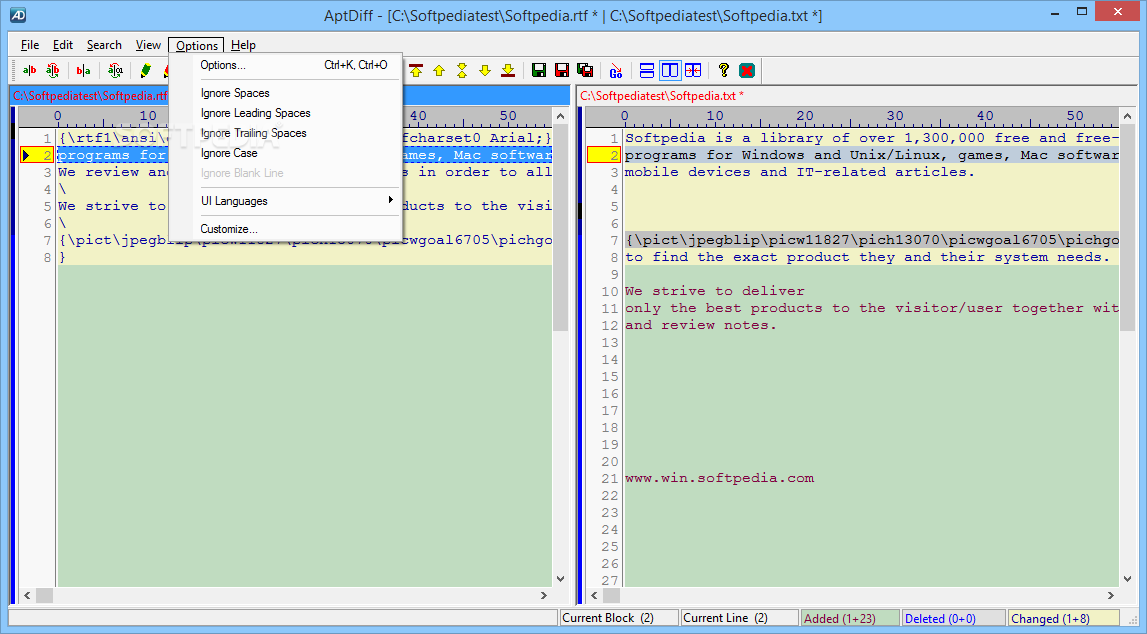Click the green marker pen toolbar icon
The width and height of the screenshot is (1147, 634).
146,70
